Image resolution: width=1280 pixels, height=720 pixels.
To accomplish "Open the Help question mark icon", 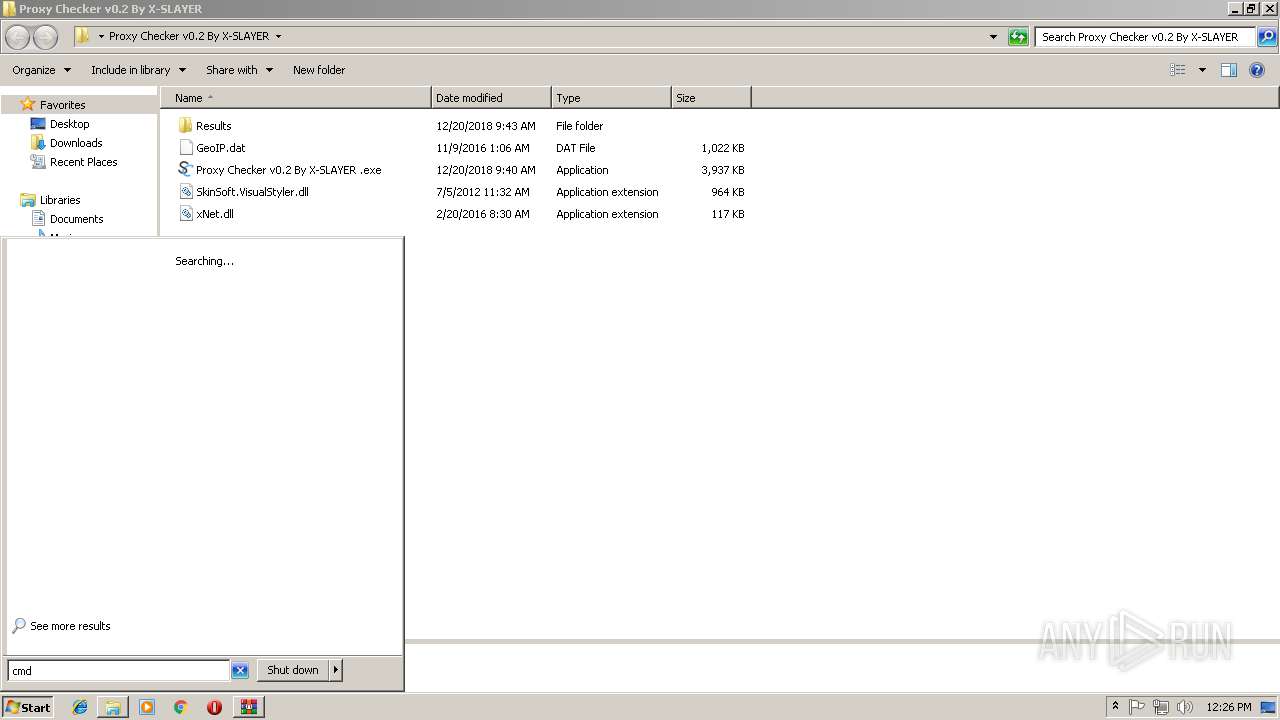I will coord(1257,70).
